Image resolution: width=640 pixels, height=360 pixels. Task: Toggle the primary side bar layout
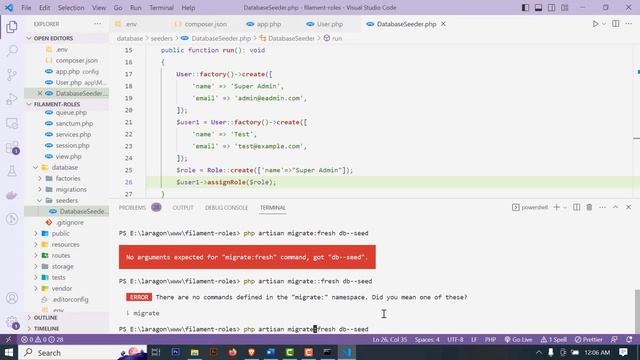coord(525,8)
